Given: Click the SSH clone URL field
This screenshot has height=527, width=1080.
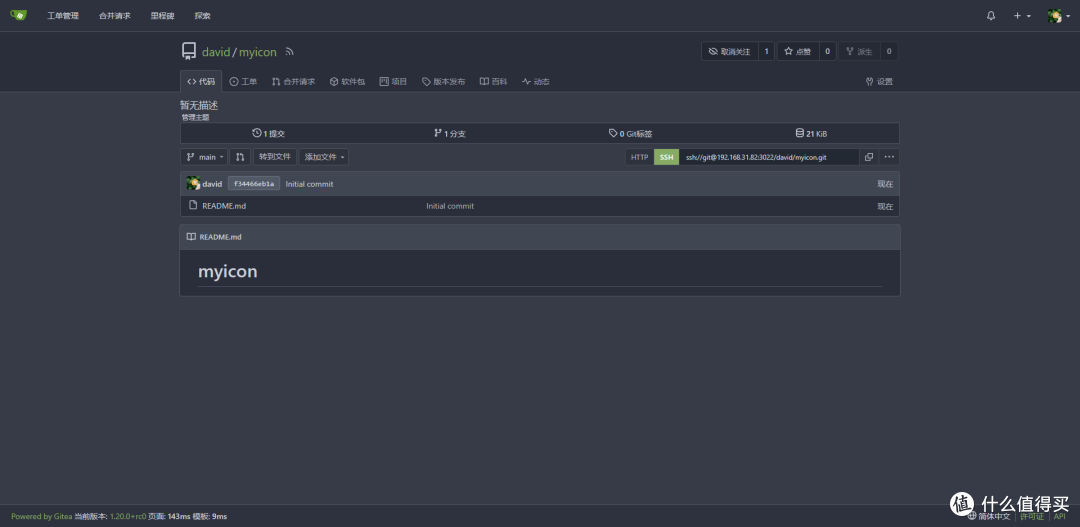Looking at the screenshot, I should (768, 157).
